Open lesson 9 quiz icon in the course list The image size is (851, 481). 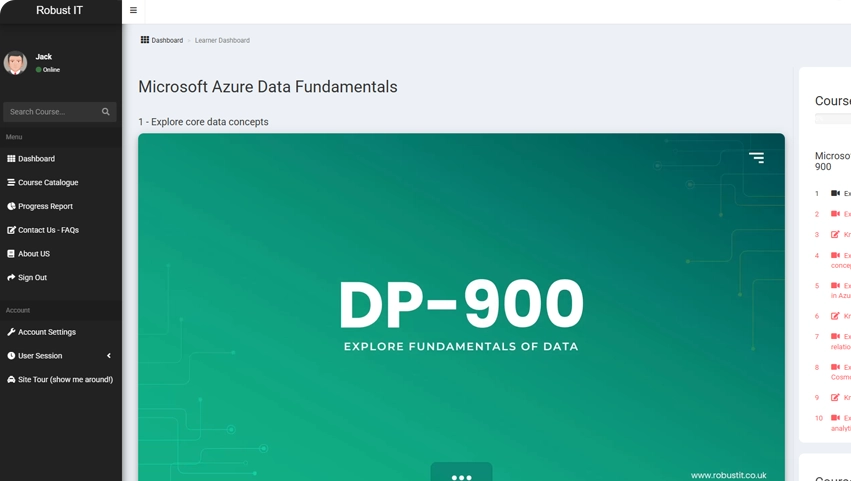pos(835,397)
